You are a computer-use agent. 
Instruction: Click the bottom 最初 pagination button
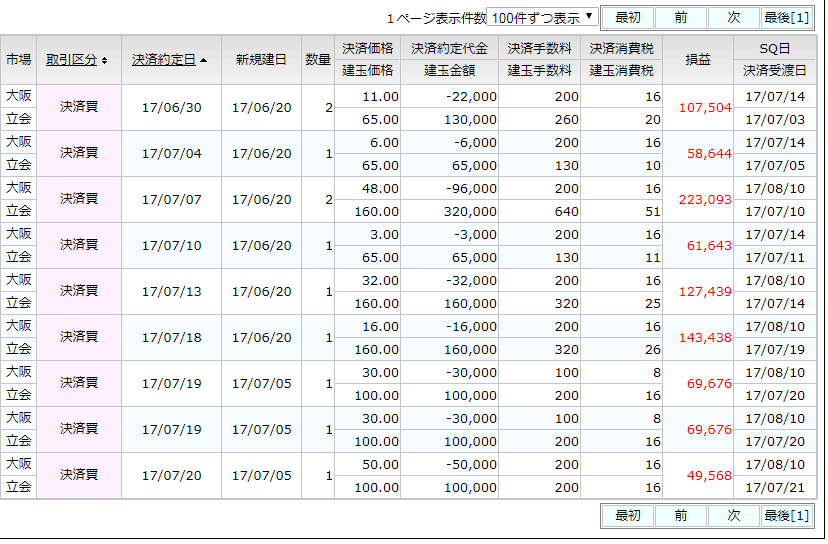(x=627, y=516)
